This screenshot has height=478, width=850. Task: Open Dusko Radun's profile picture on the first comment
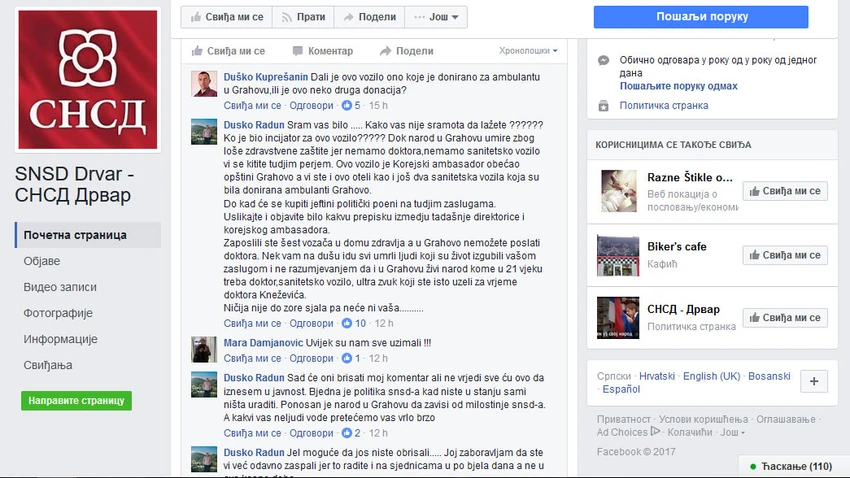coord(204,132)
